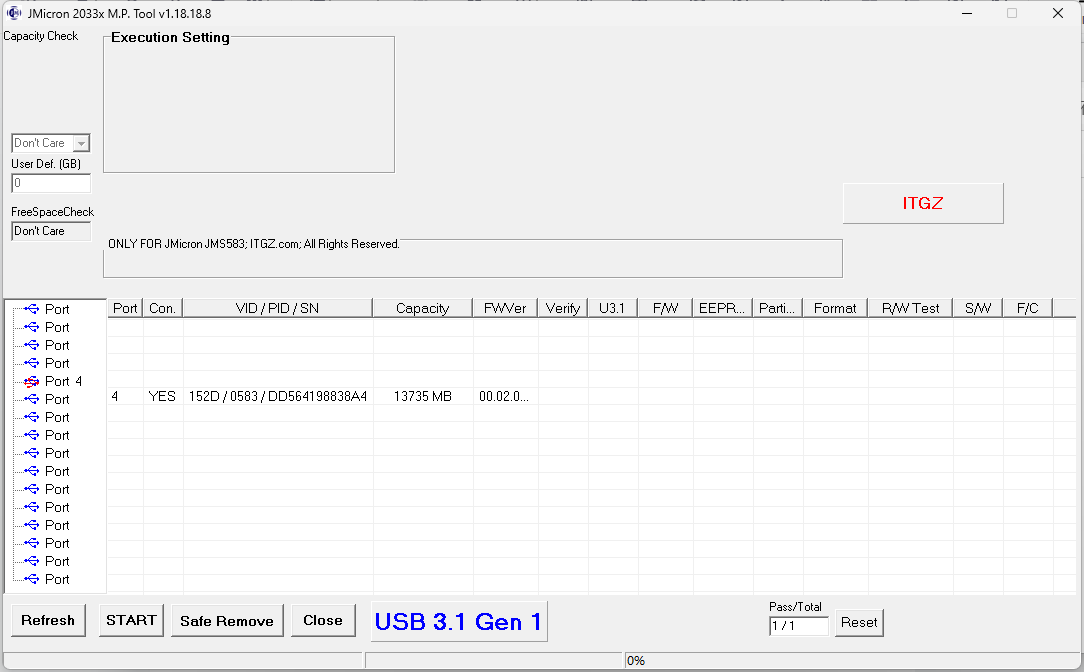Click the YES connection cell

162,397
